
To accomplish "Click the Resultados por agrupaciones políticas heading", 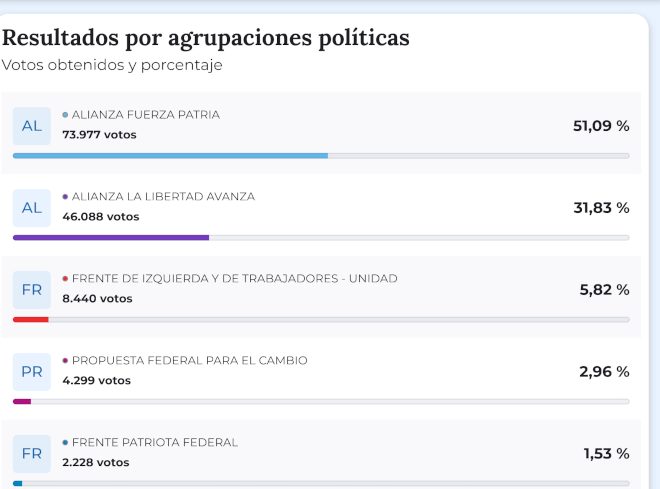I will (205, 38).
